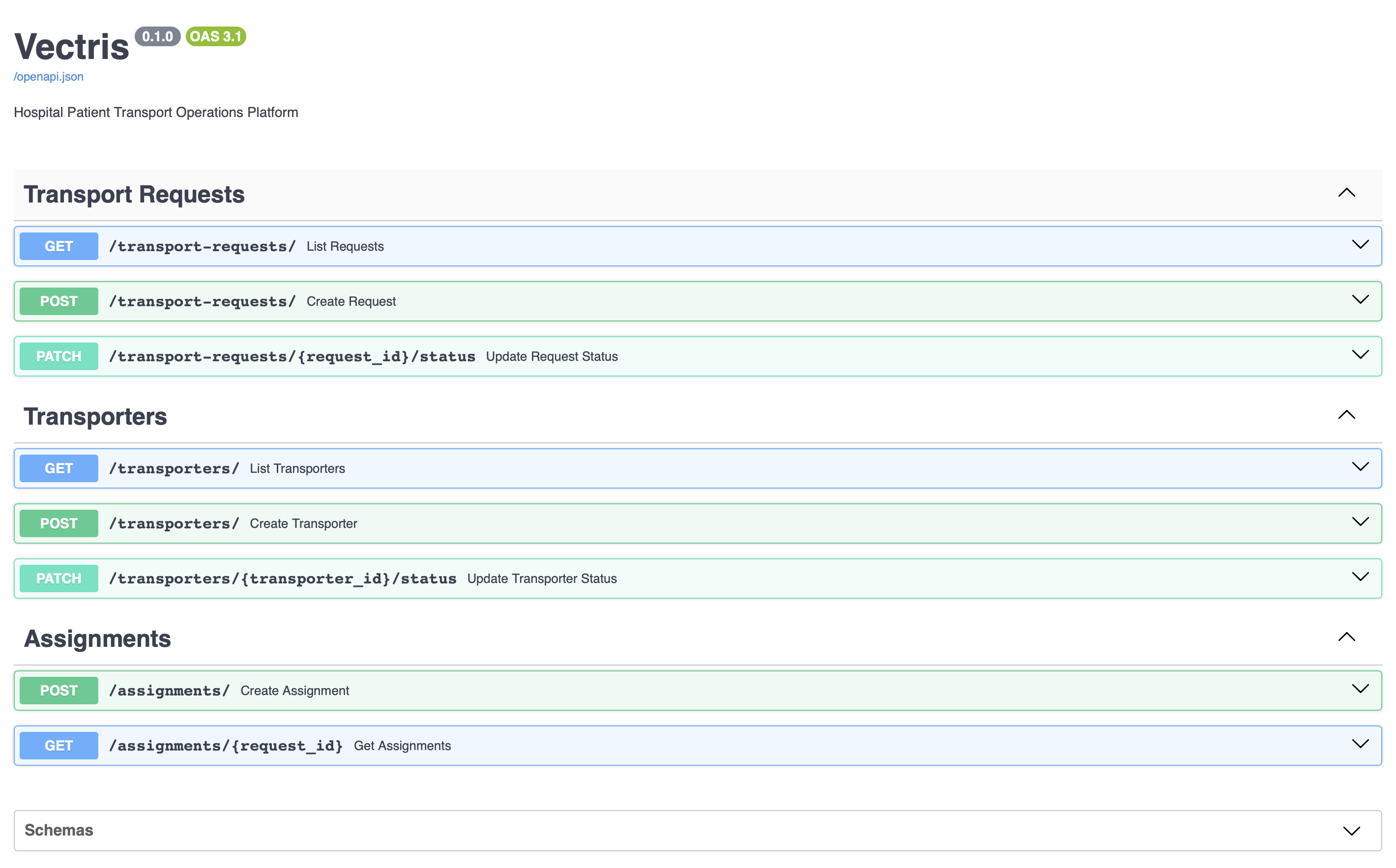The width and height of the screenshot is (1396, 868).
Task: Click the GET badge for List Transporters
Action: tap(59, 468)
